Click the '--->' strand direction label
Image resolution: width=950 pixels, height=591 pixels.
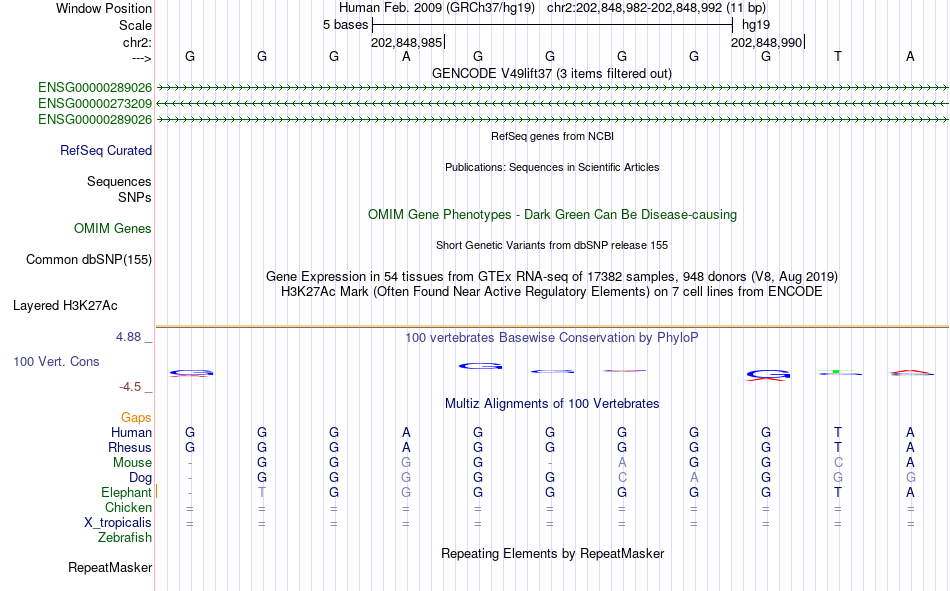141,58
